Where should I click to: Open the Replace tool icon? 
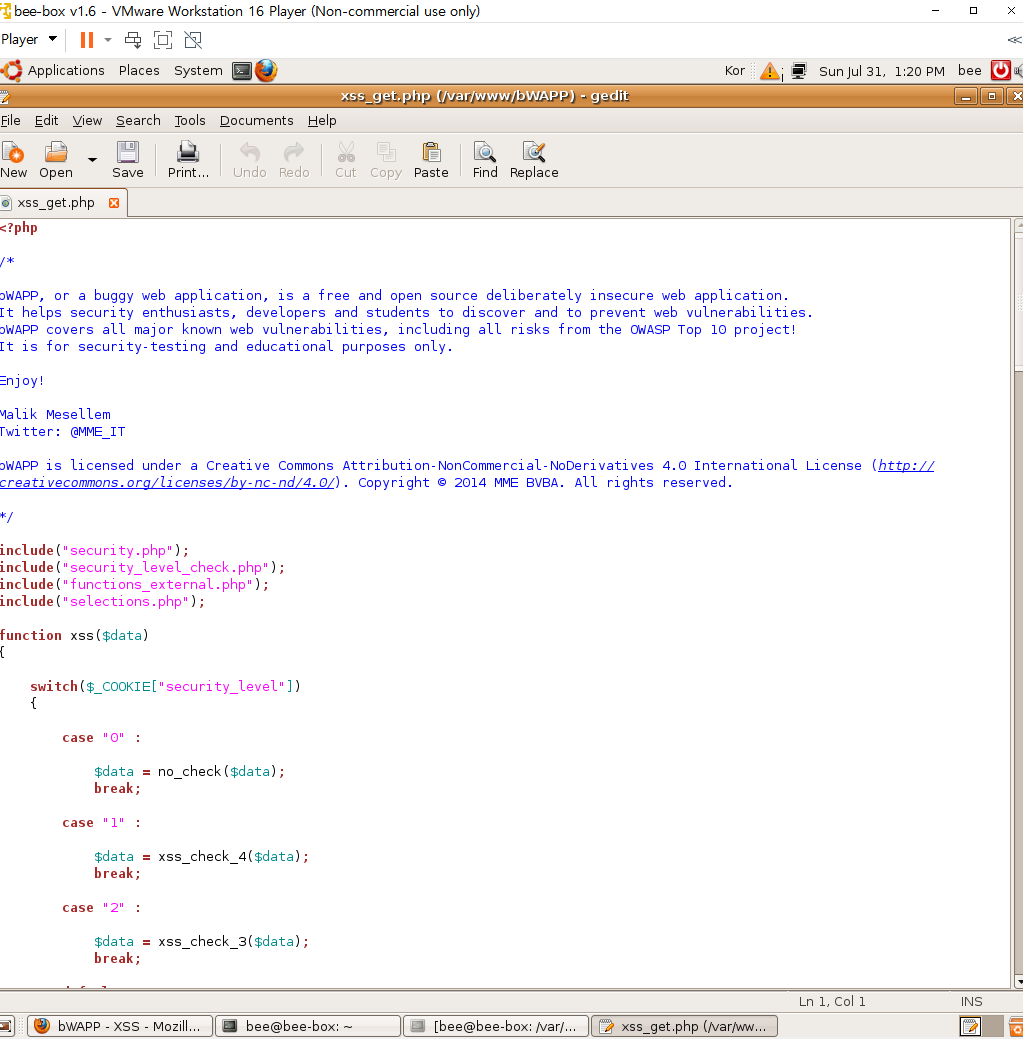534,159
